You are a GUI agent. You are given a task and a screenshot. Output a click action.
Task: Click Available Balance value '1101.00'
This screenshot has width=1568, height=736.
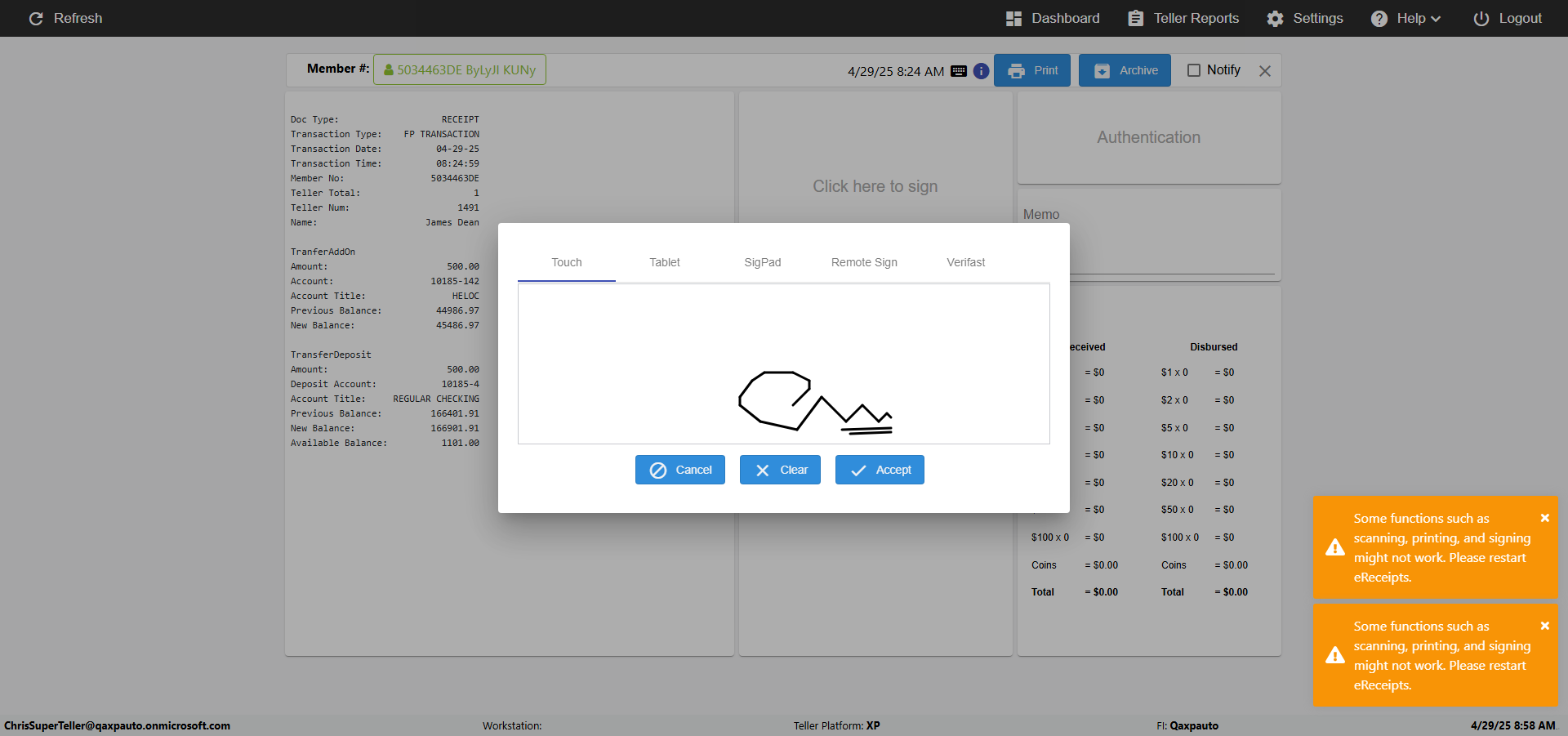click(x=461, y=443)
